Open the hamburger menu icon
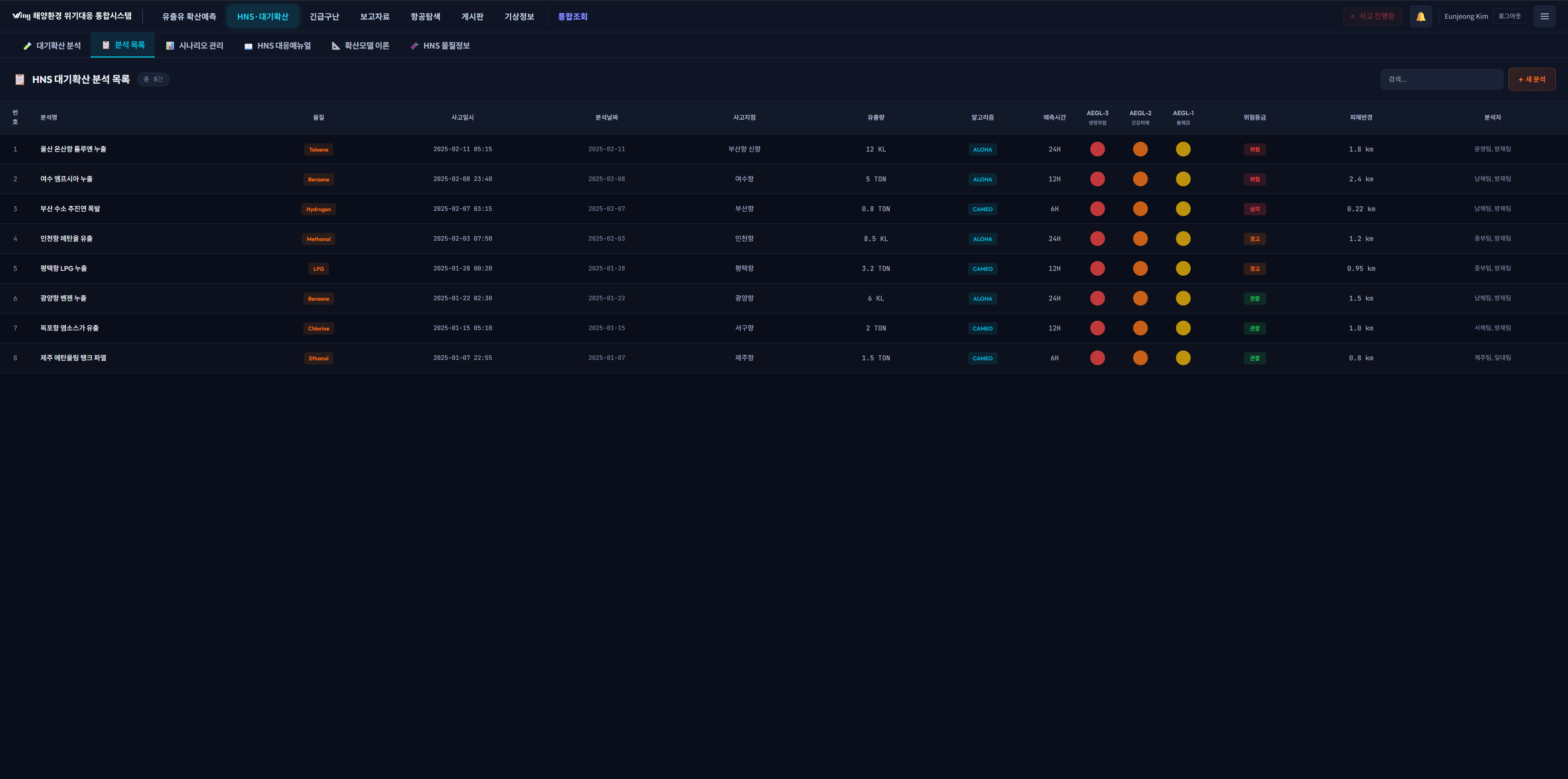Viewport: 1568px width, 779px height. coord(1543,16)
